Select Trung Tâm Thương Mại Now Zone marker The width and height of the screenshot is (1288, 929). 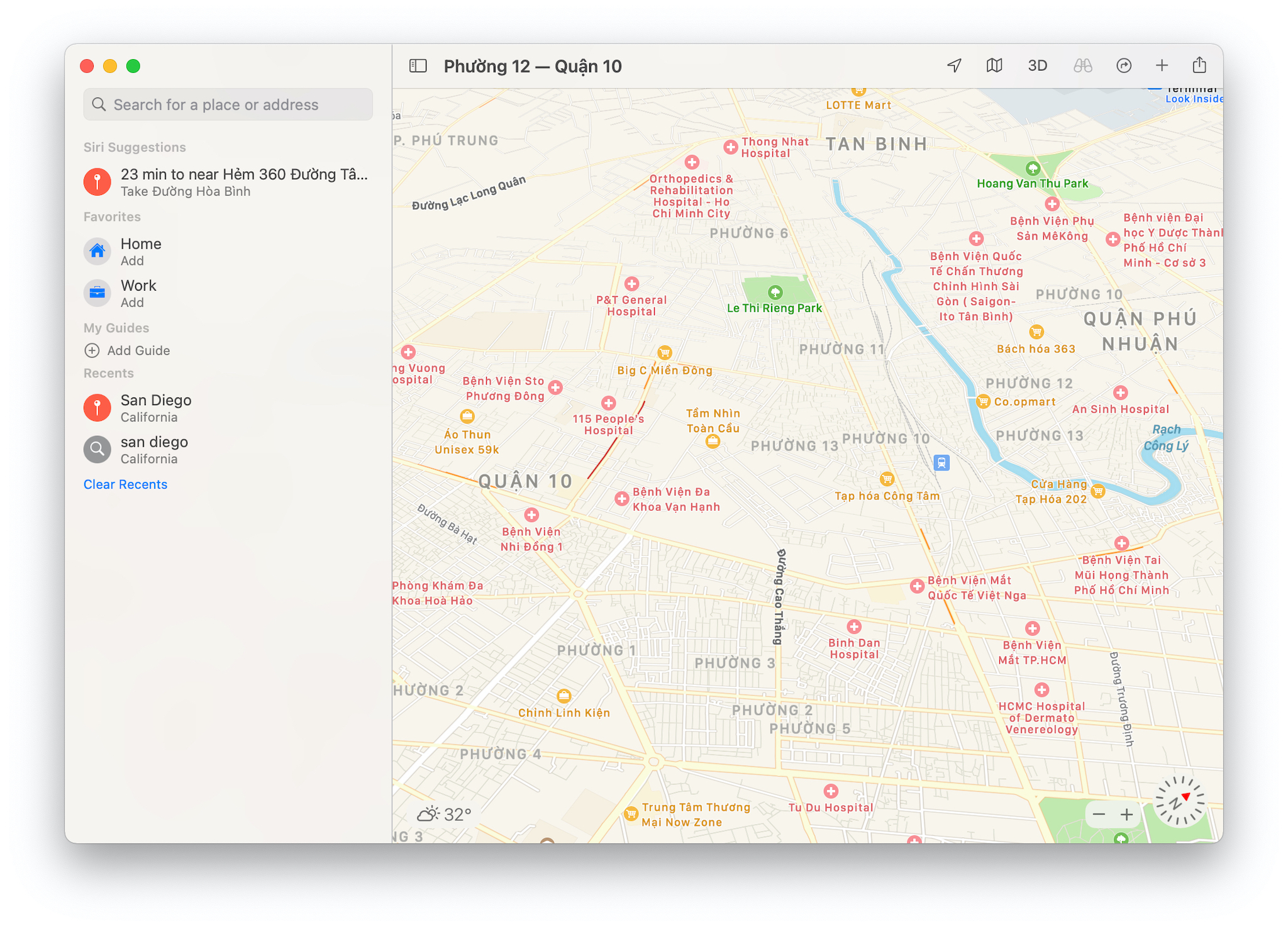click(630, 814)
